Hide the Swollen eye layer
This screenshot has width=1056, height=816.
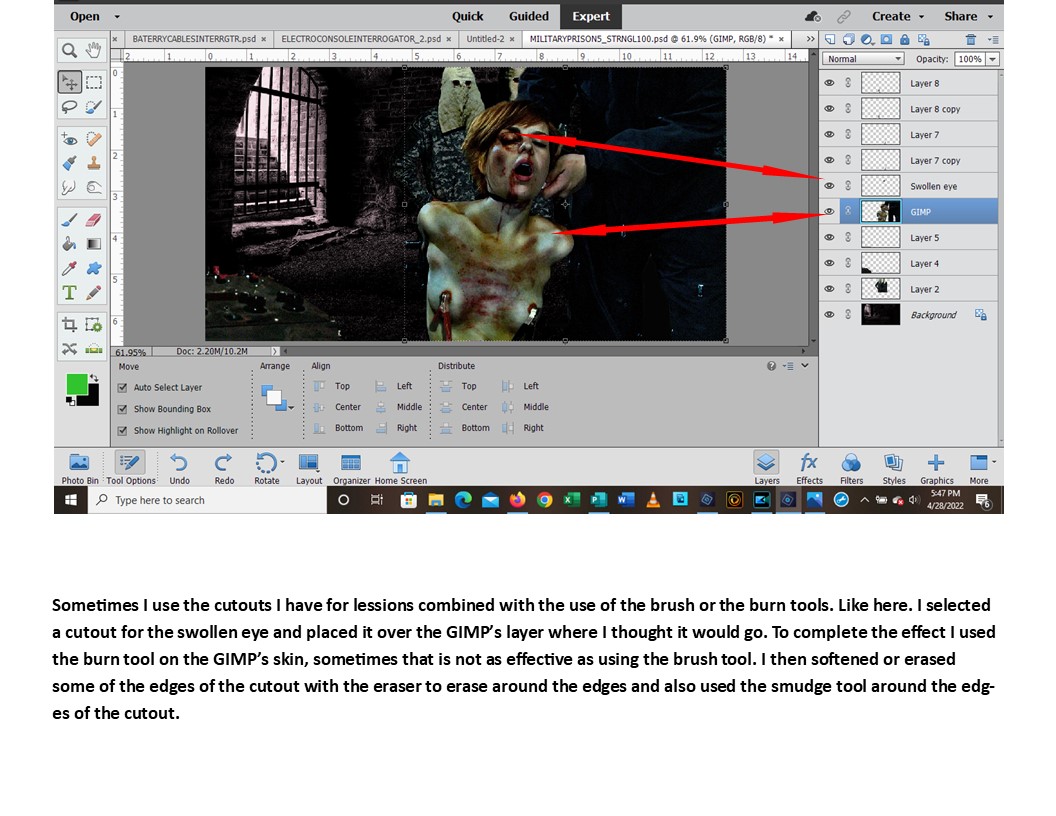click(x=829, y=186)
